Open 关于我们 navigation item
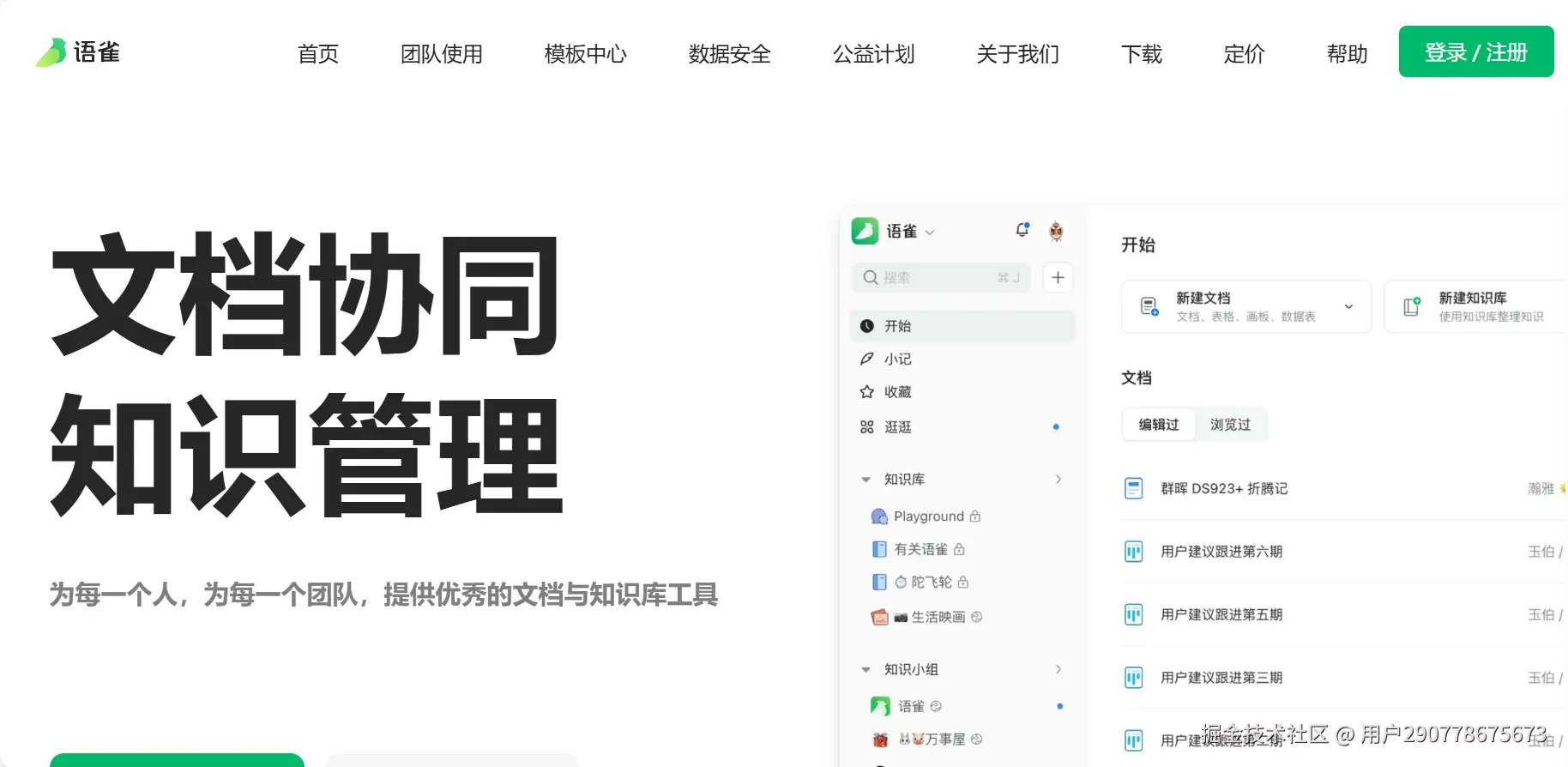 (1018, 54)
